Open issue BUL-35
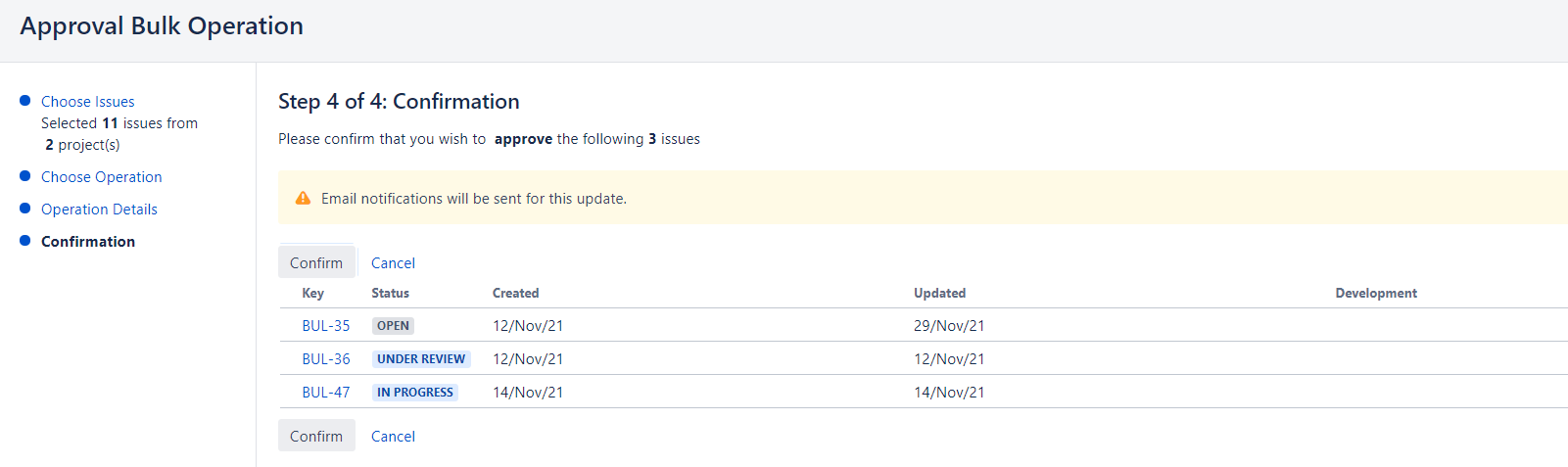Image resolution: width=1568 pixels, height=467 pixels. [326, 325]
